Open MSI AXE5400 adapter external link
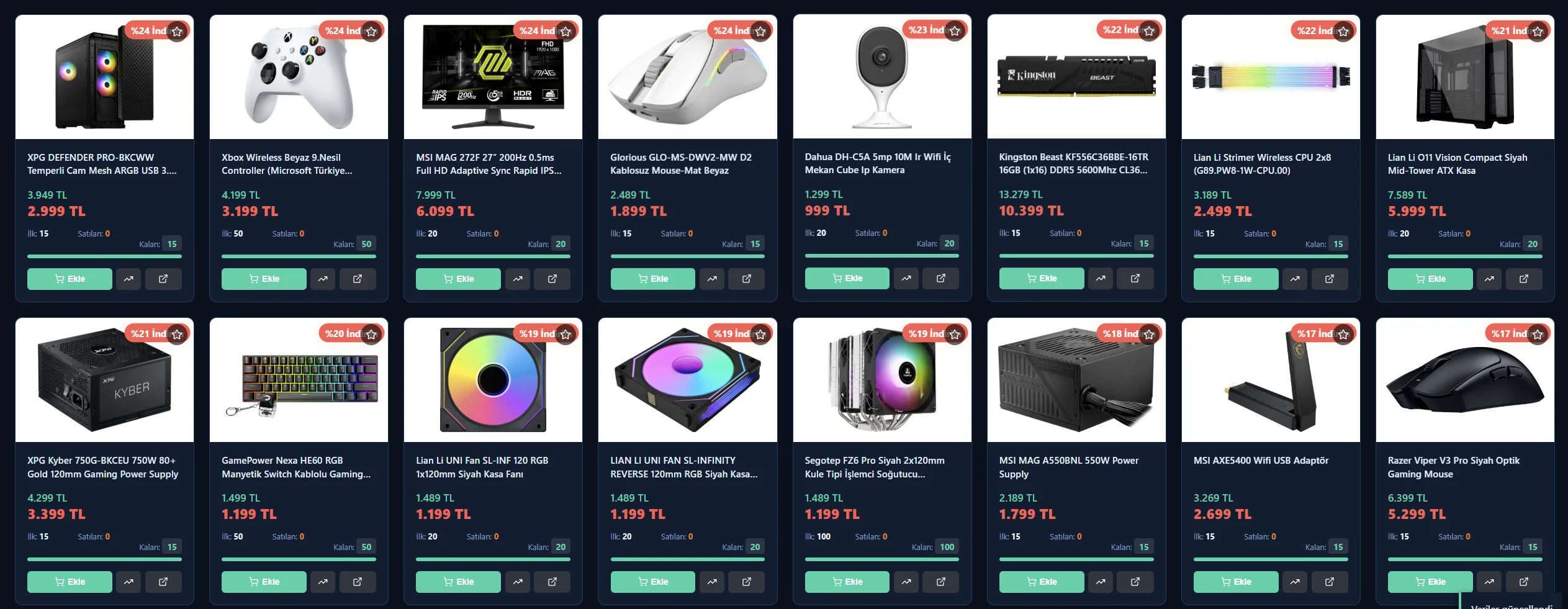The height and width of the screenshot is (609, 1568). 1330,582
